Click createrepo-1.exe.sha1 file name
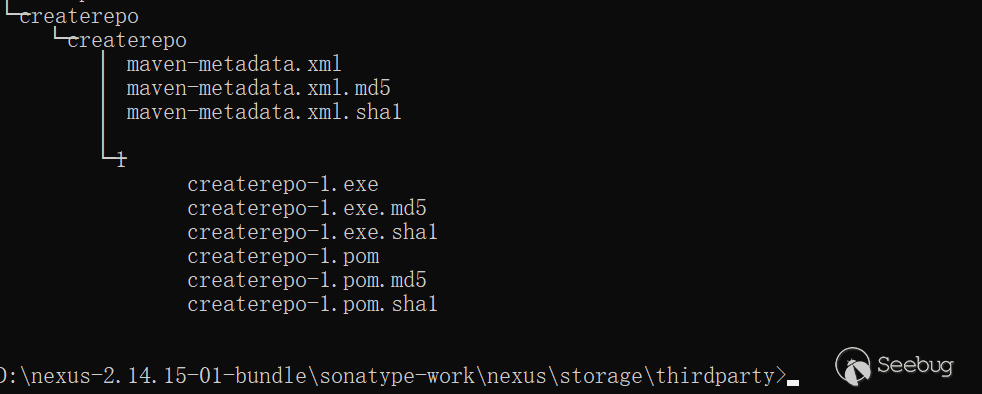Image resolution: width=982 pixels, height=394 pixels. tap(312, 232)
